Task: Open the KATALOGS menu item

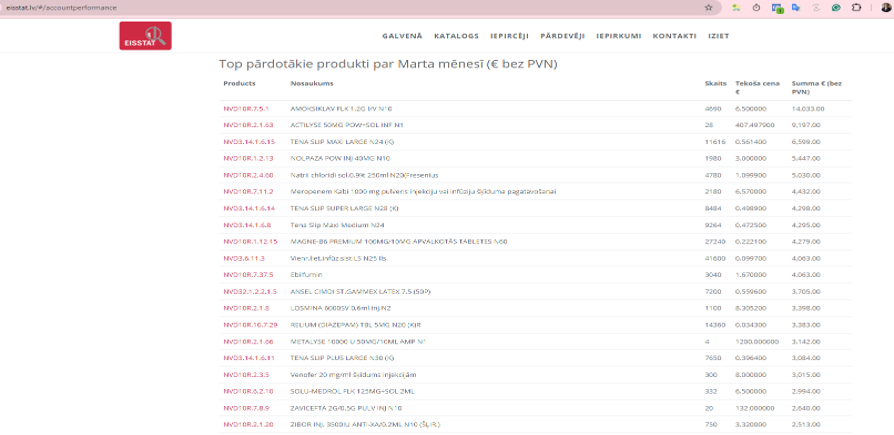Action: coord(456,36)
